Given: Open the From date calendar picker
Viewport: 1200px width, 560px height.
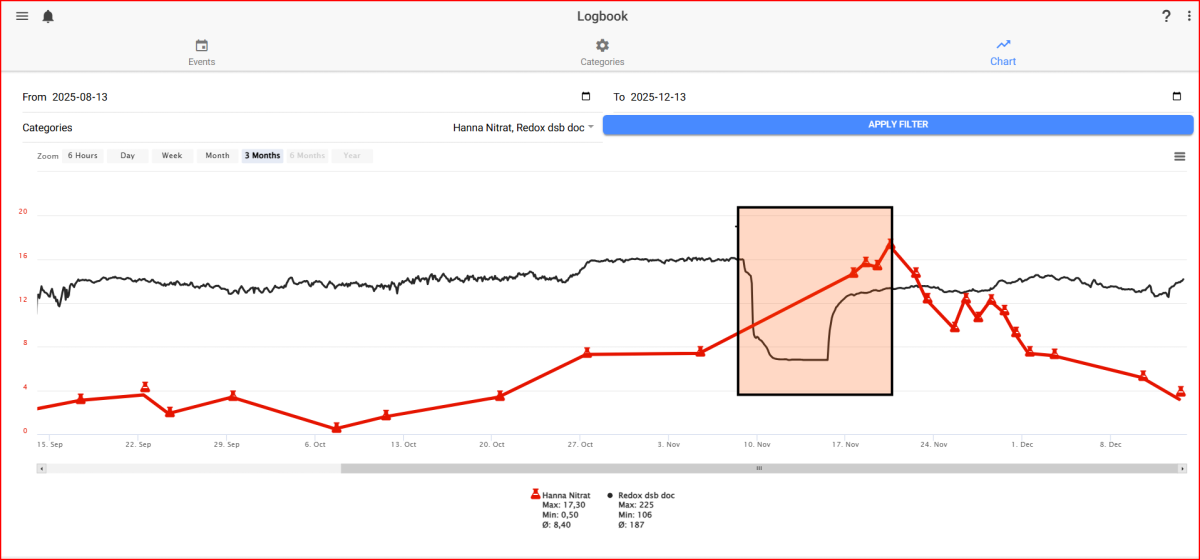Looking at the screenshot, I should (586, 97).
